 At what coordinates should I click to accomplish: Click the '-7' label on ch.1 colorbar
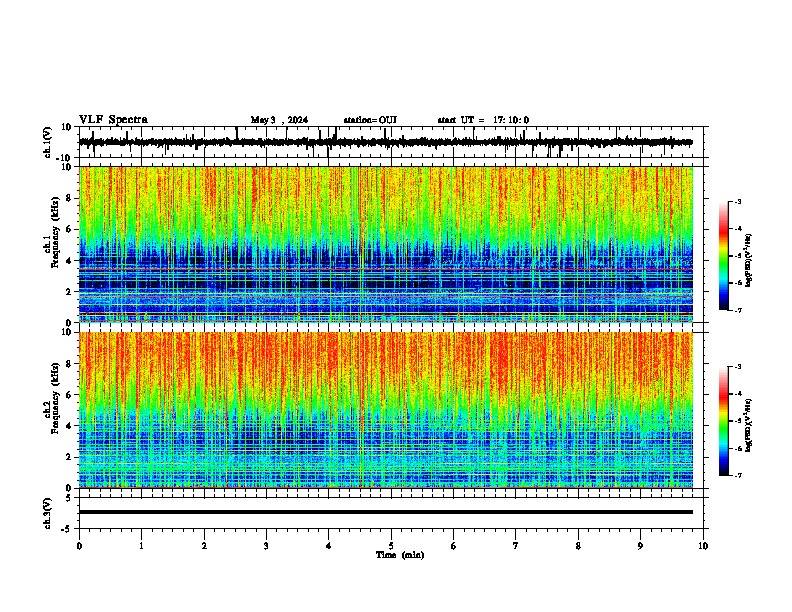click(x=738, y=310)
